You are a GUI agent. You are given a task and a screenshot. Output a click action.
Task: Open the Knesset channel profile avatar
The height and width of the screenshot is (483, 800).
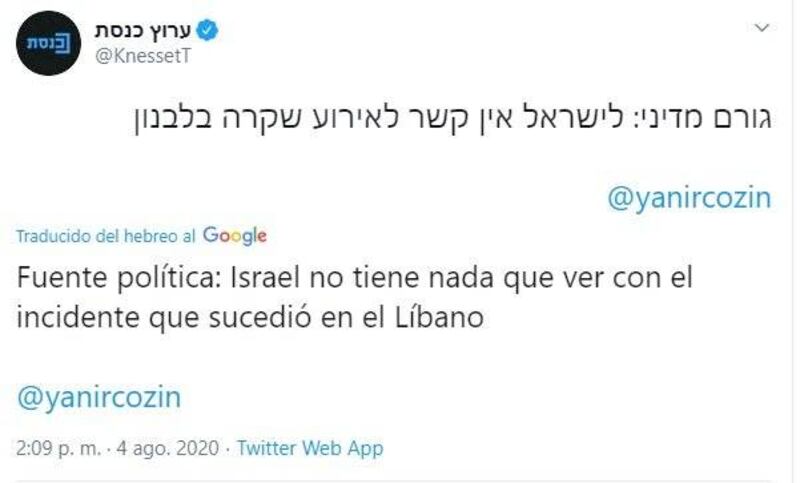[x=48, y=44]
